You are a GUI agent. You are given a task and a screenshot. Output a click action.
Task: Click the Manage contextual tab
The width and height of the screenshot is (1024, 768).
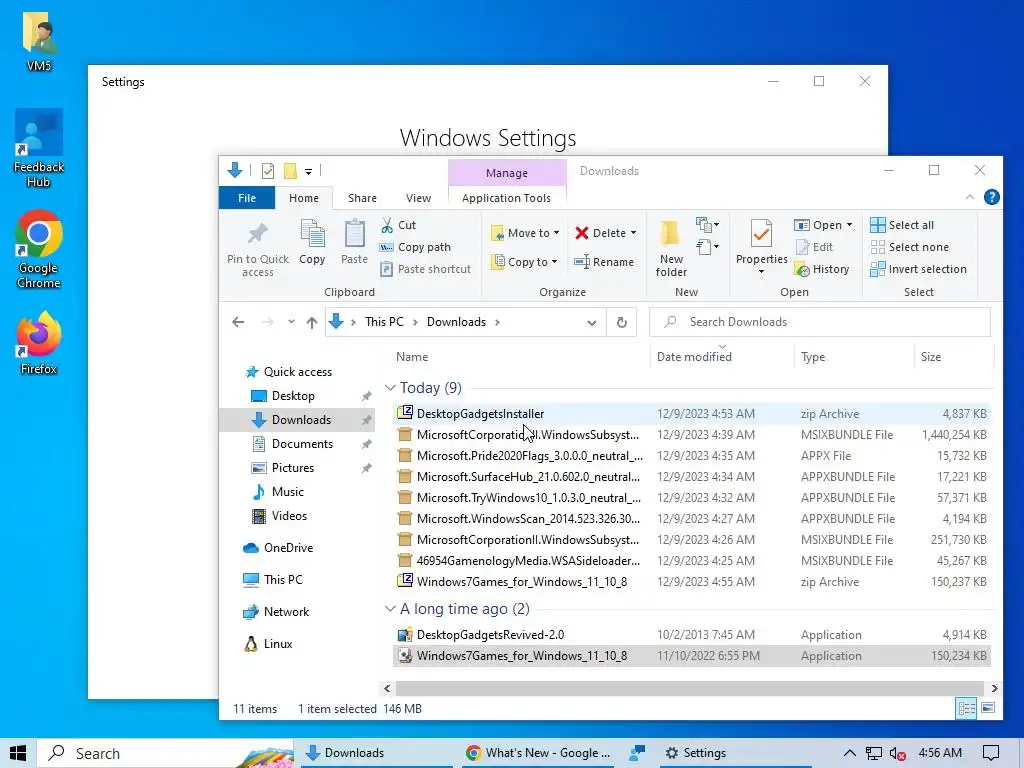point(507,172)
